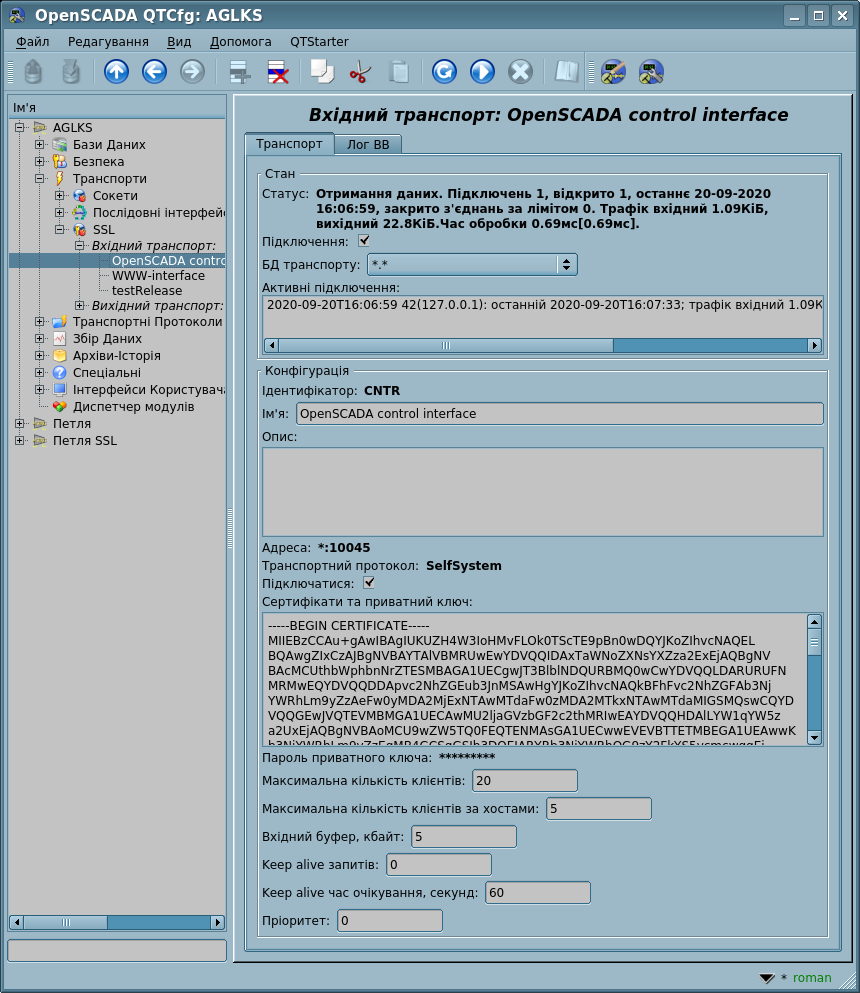This screenshot has height=993, width=860.
Task: Click the max clients за хостами field
Action: tap(599, 809)
